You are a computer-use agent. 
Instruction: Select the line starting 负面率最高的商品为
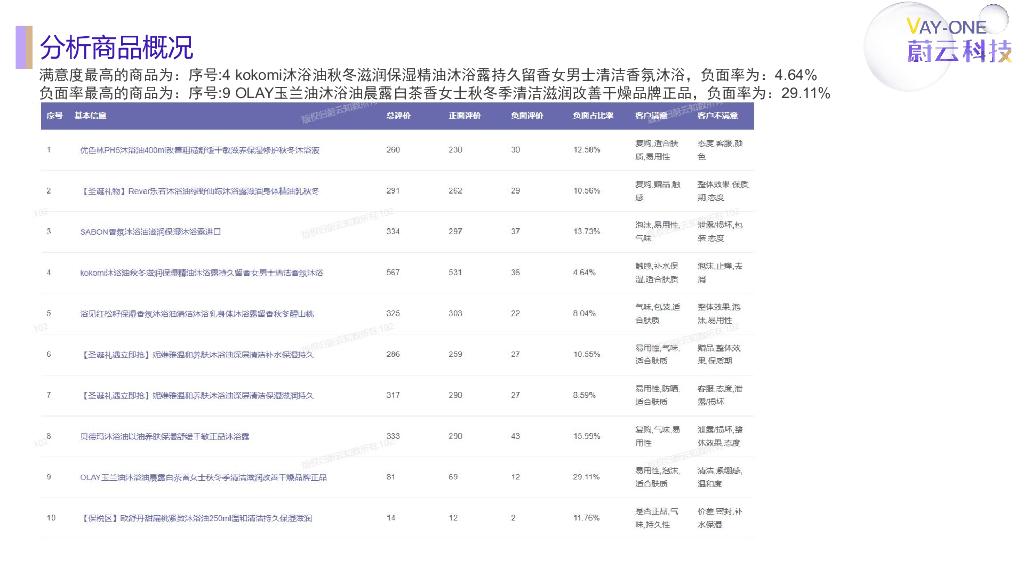click(434, 93)
